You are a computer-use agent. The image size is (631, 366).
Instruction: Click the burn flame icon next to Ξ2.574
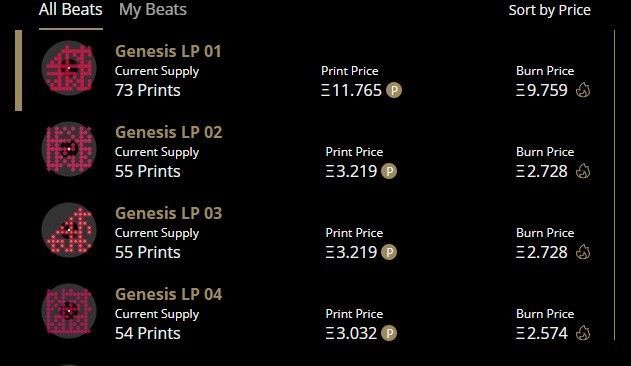tap(583, 333)
